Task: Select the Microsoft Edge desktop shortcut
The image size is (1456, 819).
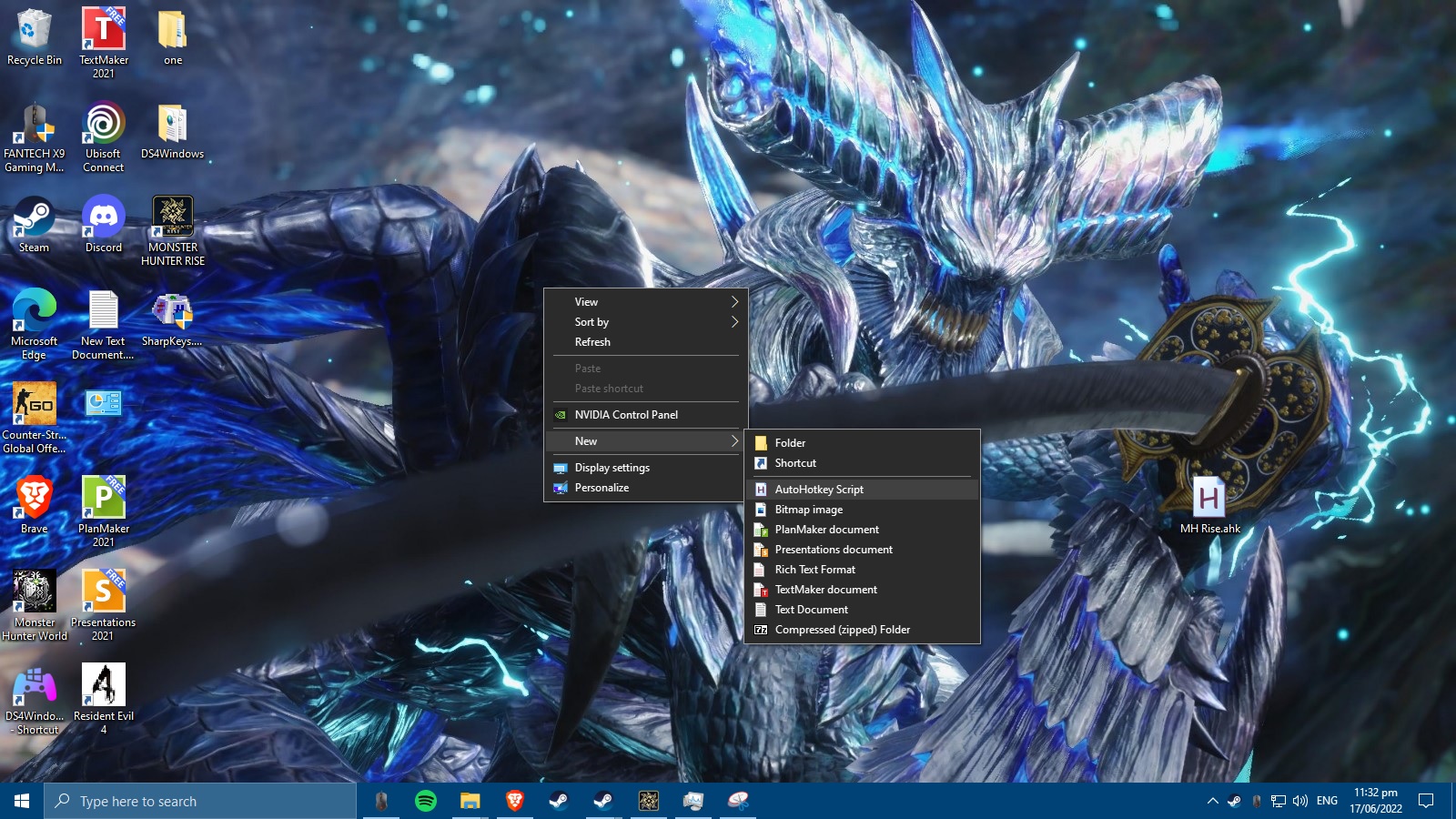Action: click(x=35, y=325)
